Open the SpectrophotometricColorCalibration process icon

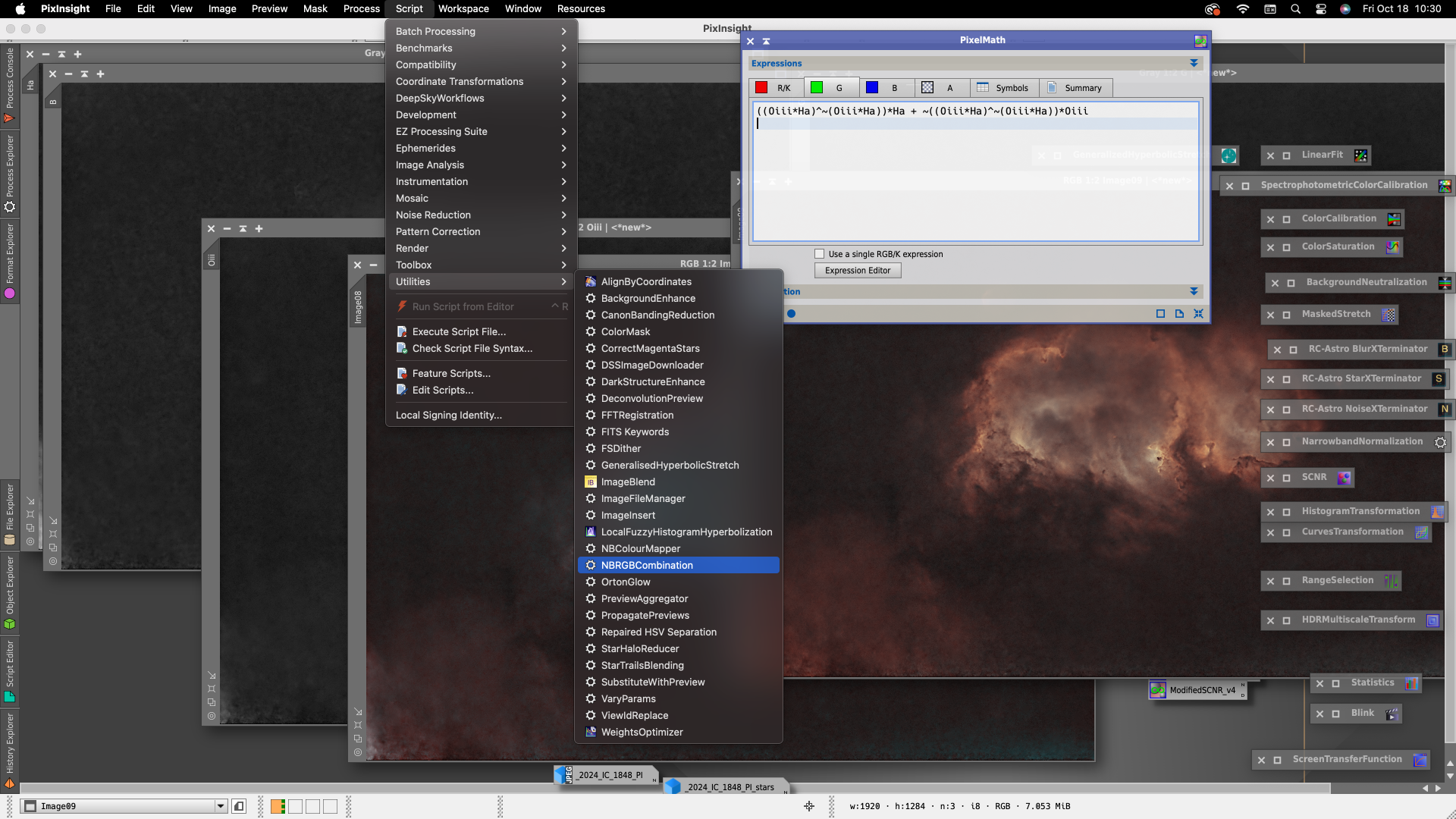click(1445, 186)
